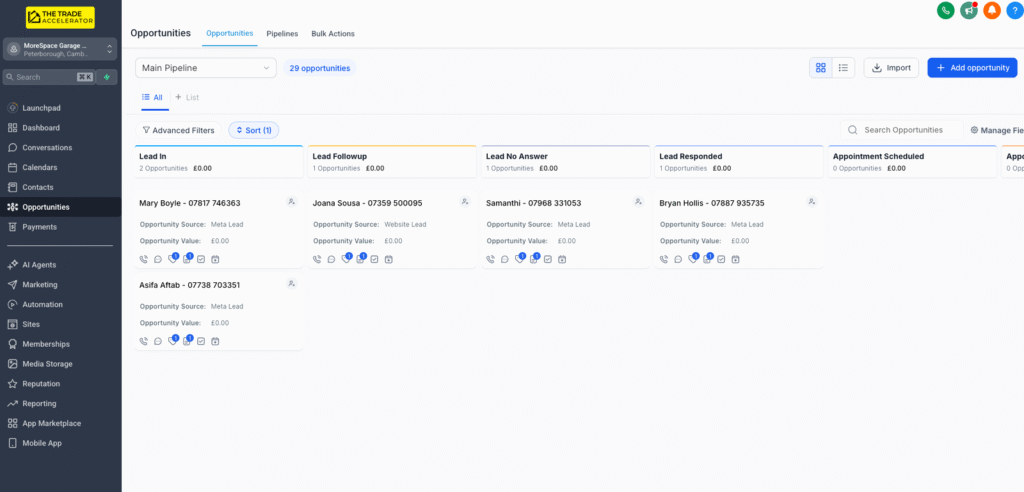Open the Bulk Actions tab
Image resolution: width=1024 pixels, height=492 pixels.
(333, 34)
